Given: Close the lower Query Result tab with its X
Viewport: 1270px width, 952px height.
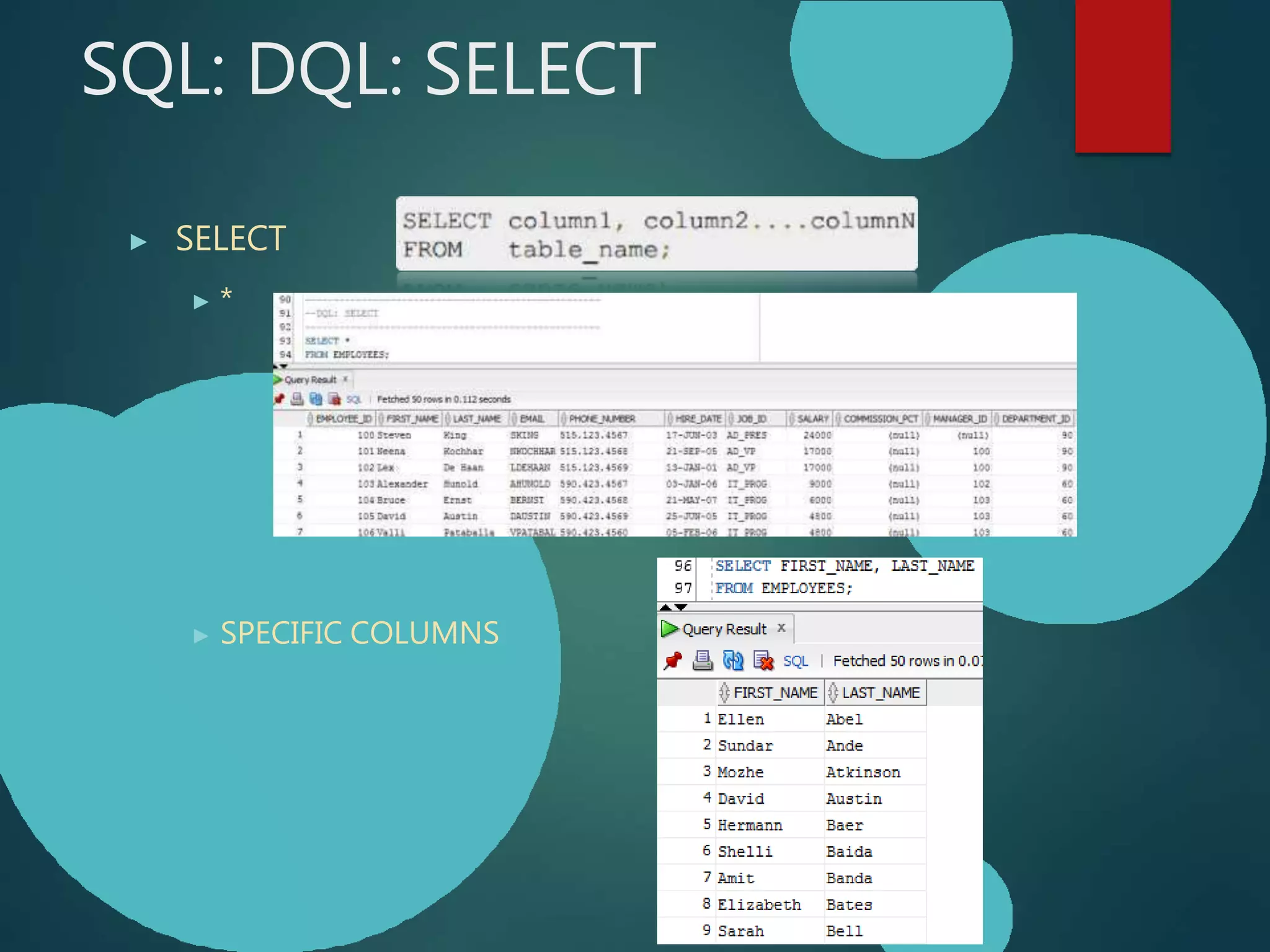Looking at the screenshot, I should click(781, 628).
